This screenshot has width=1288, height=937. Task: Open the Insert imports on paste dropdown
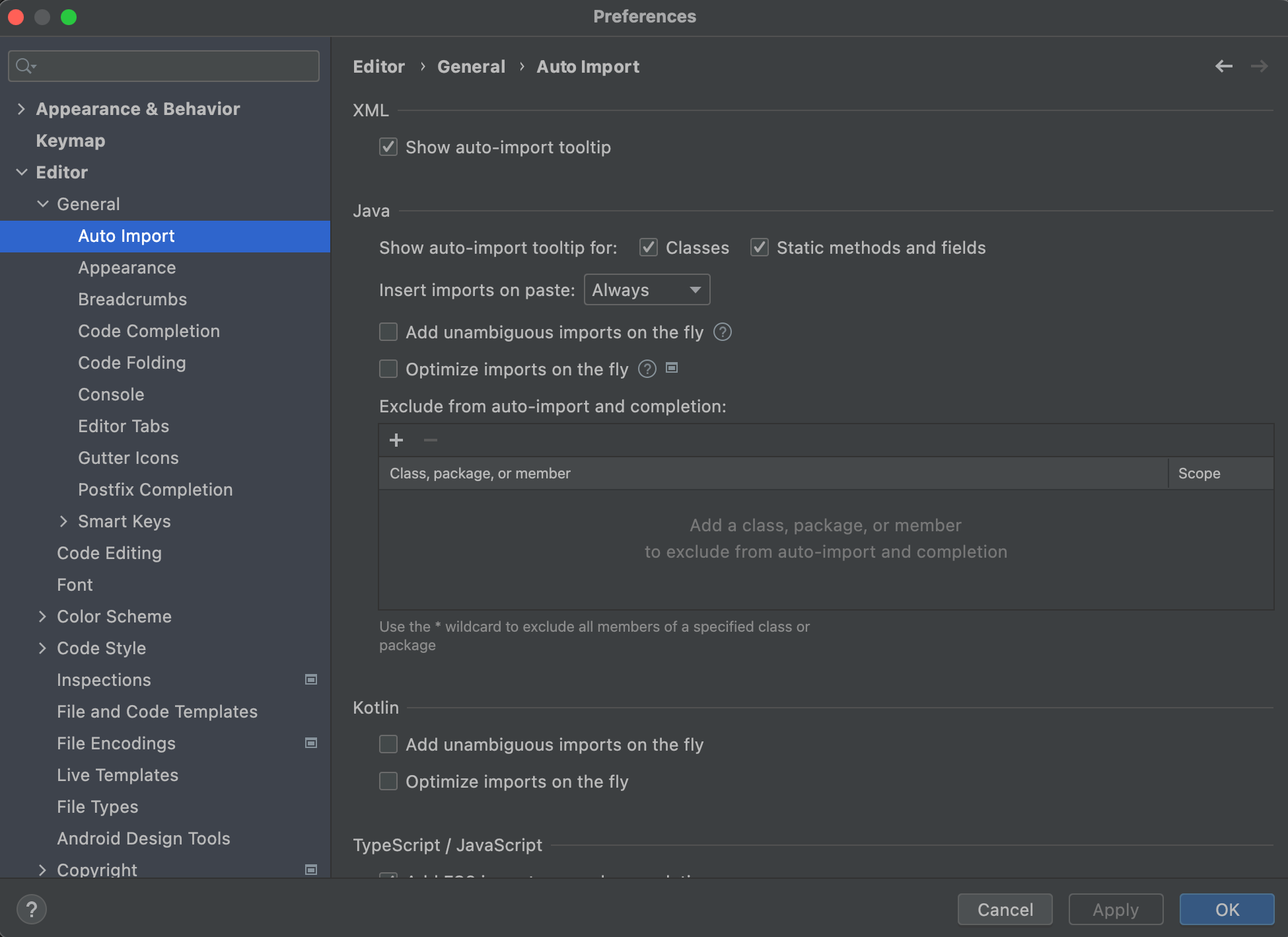tap(647, 289)
